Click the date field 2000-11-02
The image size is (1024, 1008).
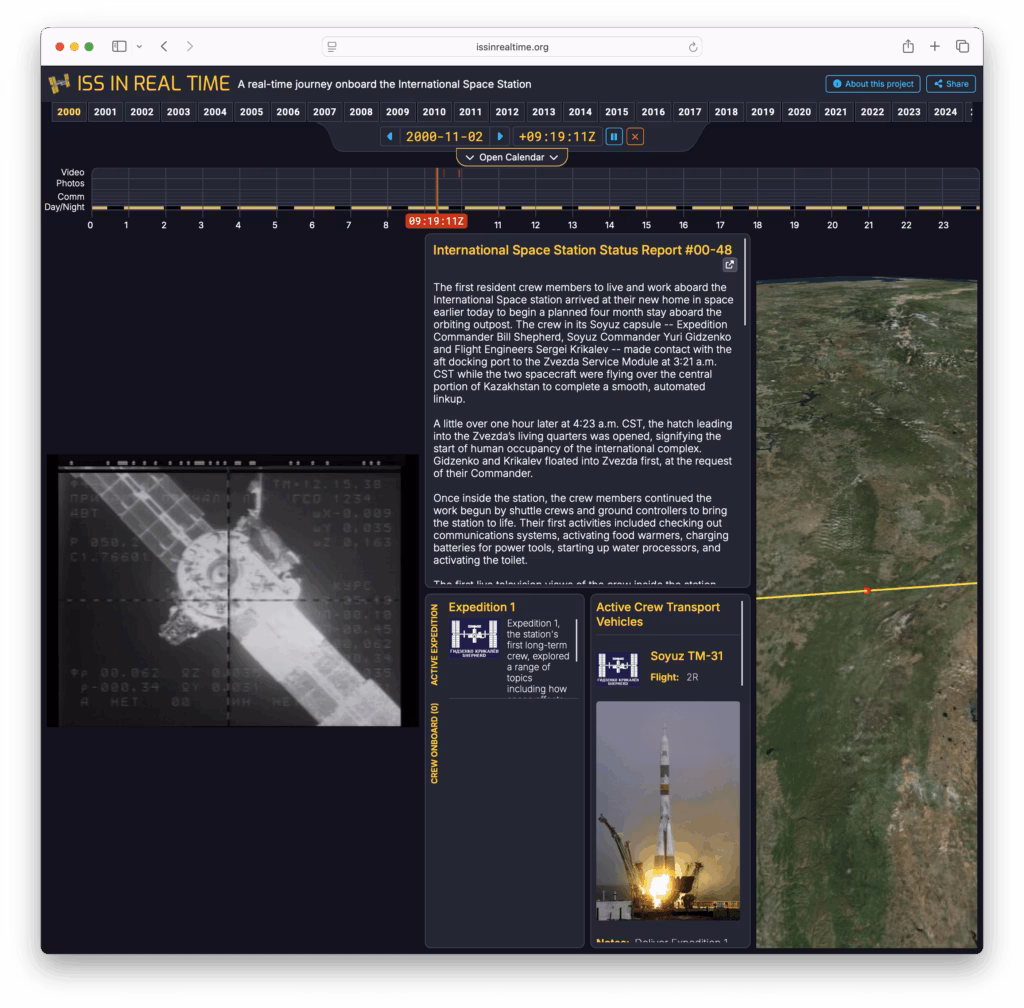[x=445, y=136]
